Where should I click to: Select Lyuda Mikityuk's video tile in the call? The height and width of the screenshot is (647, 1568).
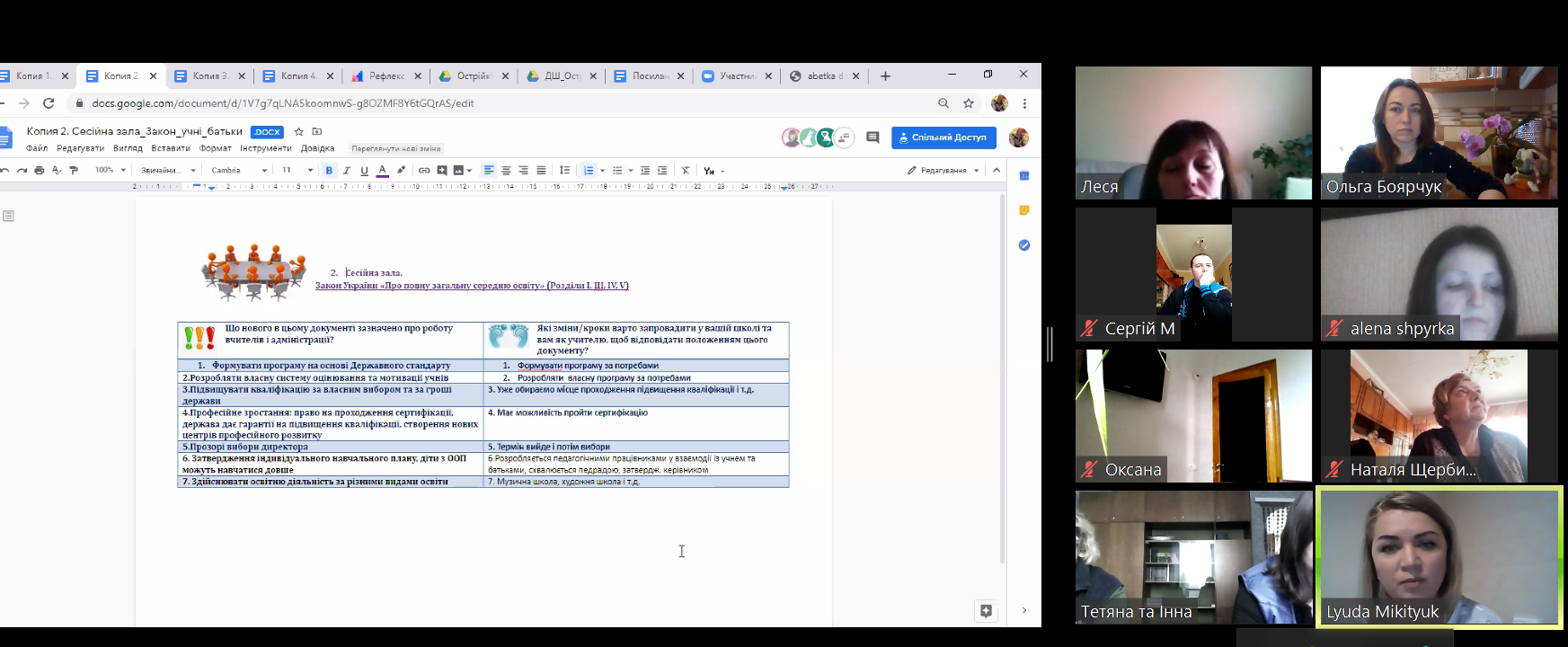(1440, 556)
